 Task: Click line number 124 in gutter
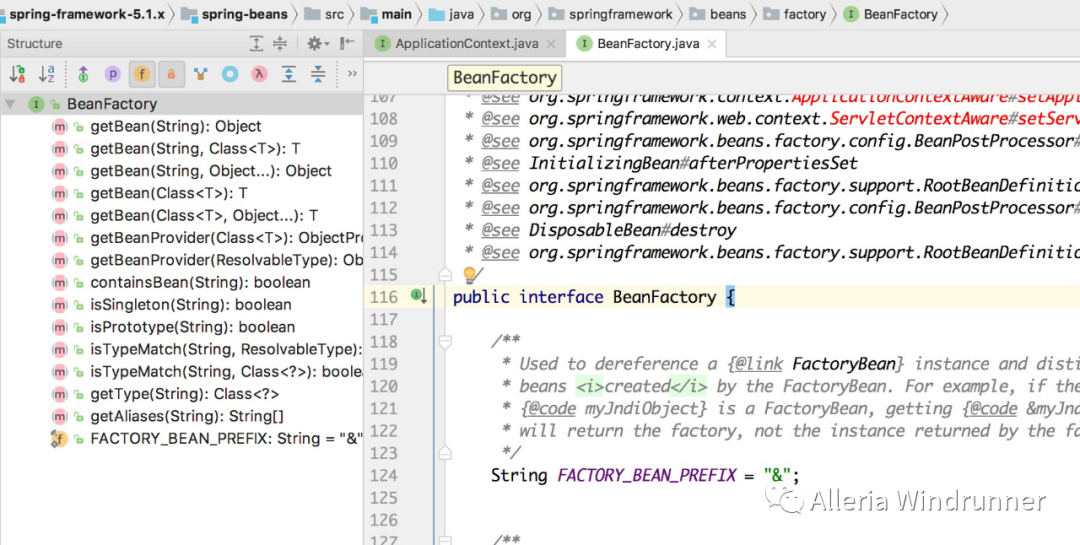coord(384,475)
